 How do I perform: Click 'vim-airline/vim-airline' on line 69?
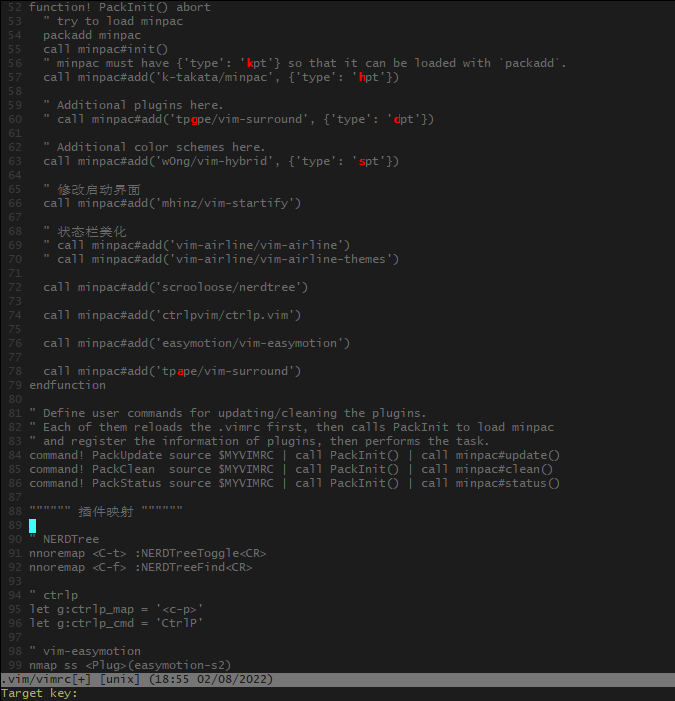click(x=257, y=245)
